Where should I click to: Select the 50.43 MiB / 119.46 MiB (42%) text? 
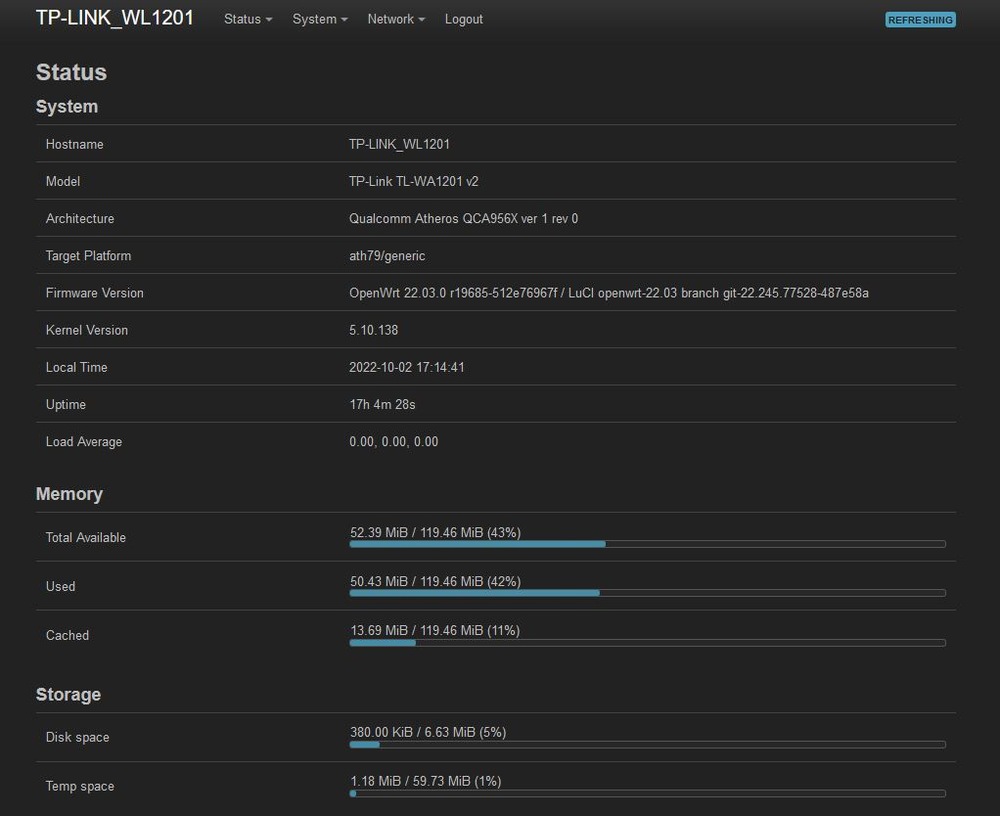pyautogui.click(x=436, y=581)
